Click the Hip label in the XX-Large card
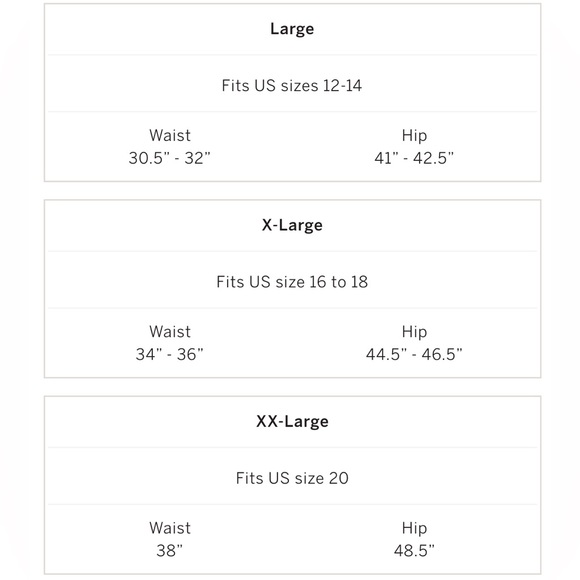580x580 pixels. pyautogui.click(x=414, y=528)
